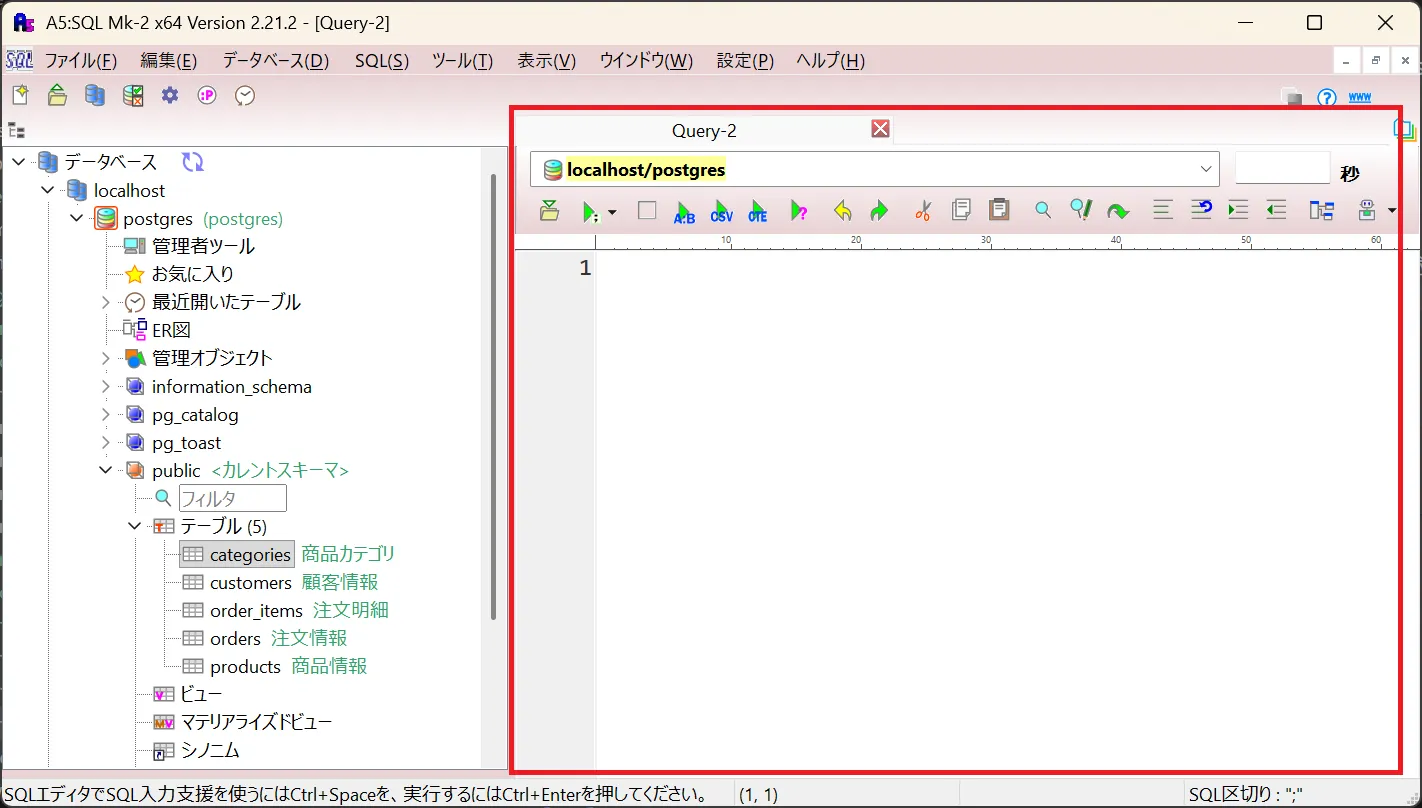1422x808 pixels.
Task: Select the order_items table in tree
Action: [256, 610]
